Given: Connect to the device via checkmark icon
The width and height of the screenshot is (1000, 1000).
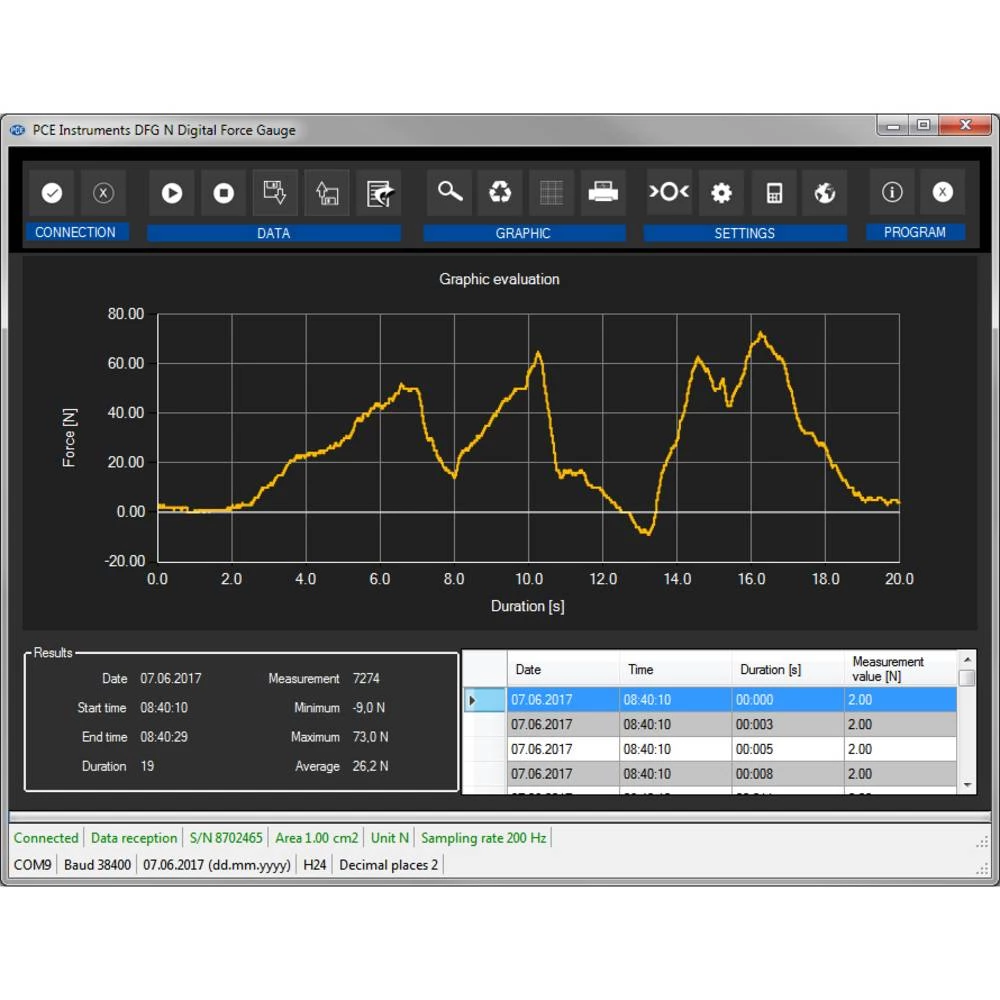Looking at the screenshot, I should click(52, 192).
